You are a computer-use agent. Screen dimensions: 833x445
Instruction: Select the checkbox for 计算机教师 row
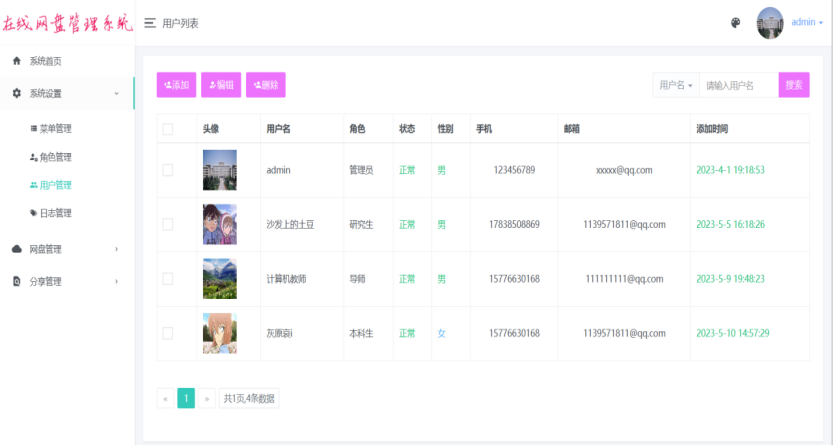click(x=168, y=279)
